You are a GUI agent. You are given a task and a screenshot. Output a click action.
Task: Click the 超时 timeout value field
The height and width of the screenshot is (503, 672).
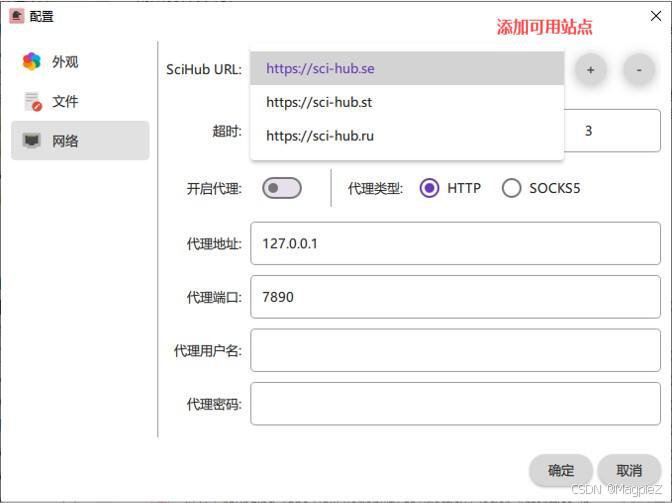pos(612,131)
